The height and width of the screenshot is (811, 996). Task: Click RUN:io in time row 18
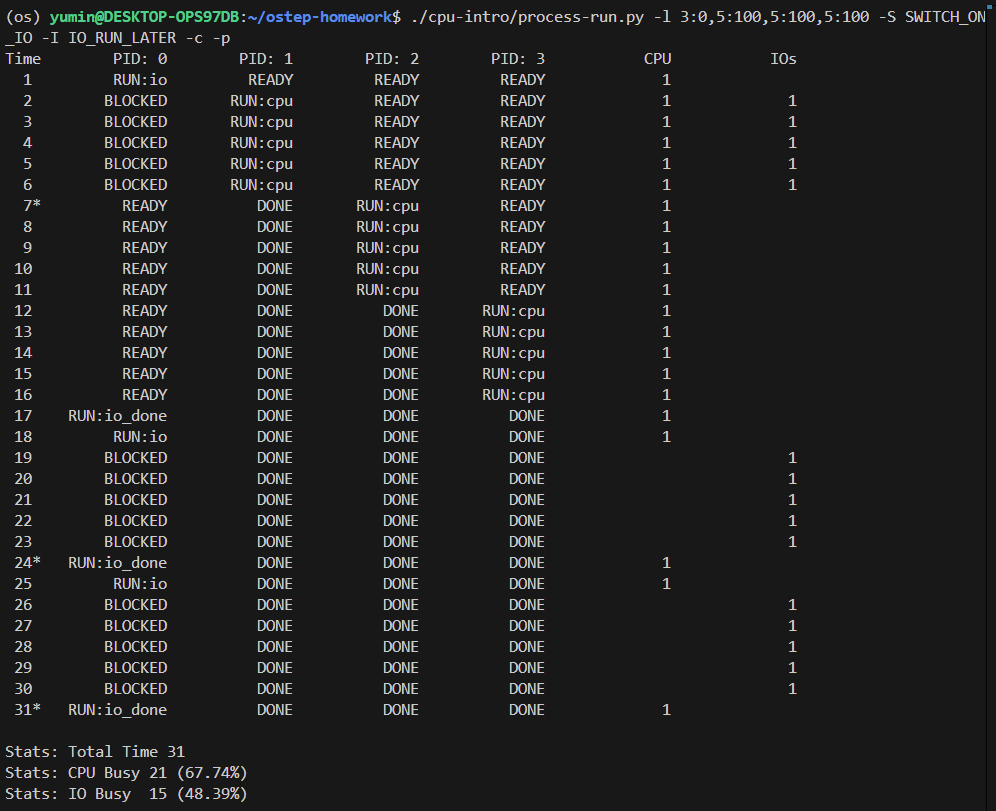(x=140, y=437)
